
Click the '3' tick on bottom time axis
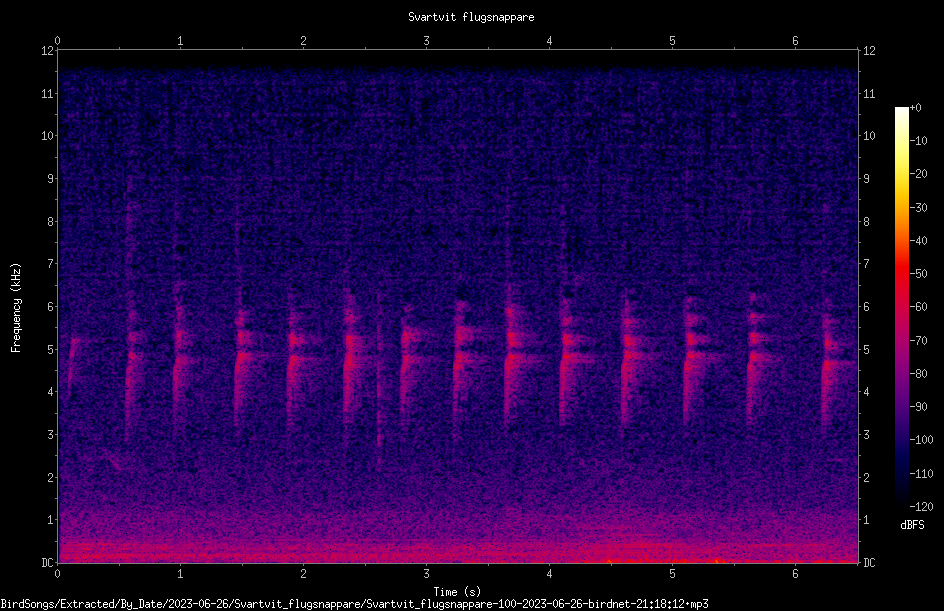coord(426,574)
